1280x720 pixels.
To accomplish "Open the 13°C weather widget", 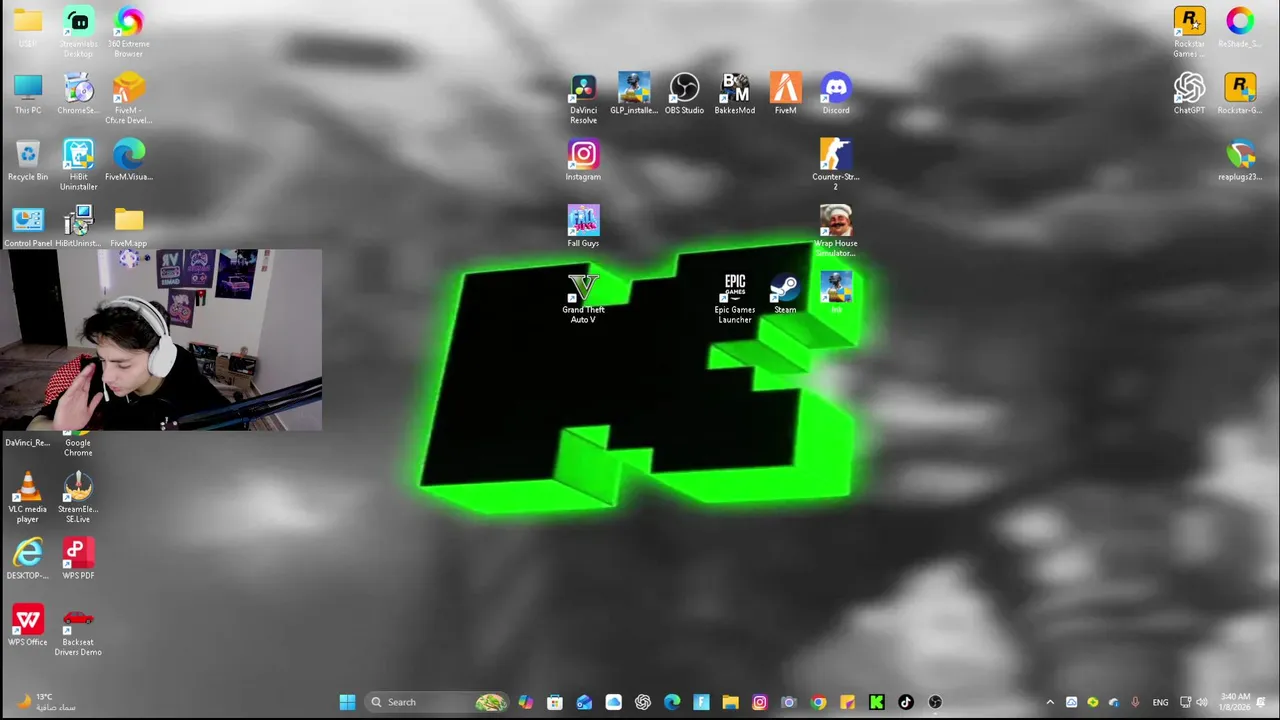I will pyautogui.click(x=46, y=702).
